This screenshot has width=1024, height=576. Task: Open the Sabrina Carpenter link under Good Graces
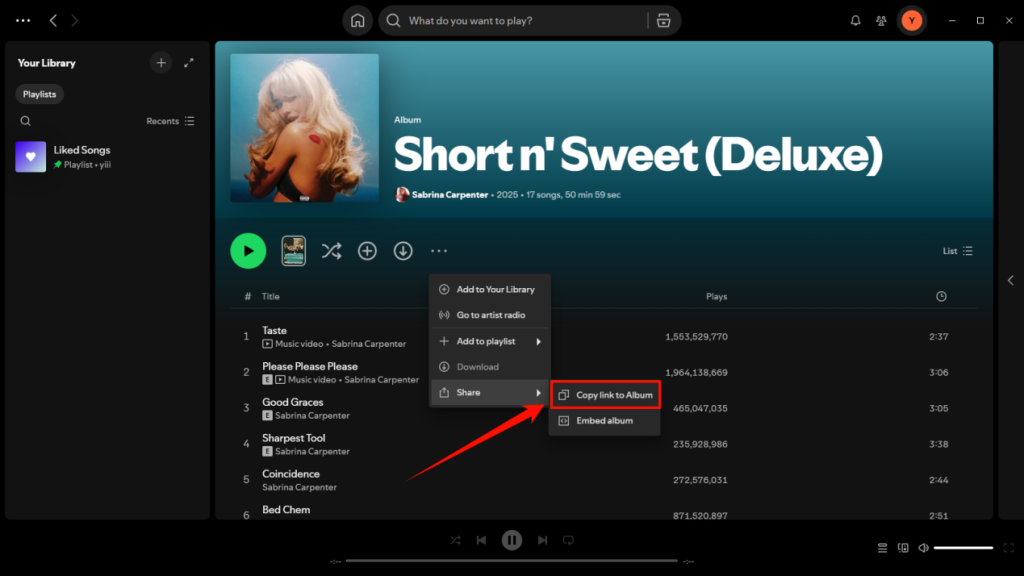click(312, 415)
